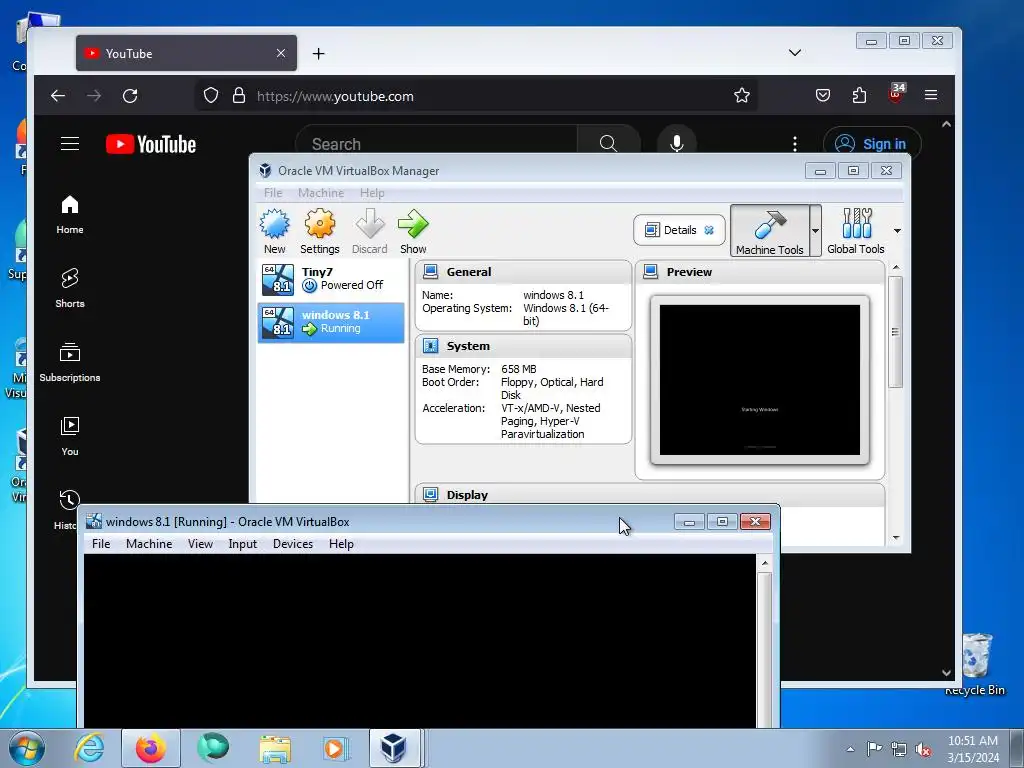Click scroll-down arrow in VirtualBox details pane
The width and height of the screenshot is (1024, 768).
click(895, 537)
